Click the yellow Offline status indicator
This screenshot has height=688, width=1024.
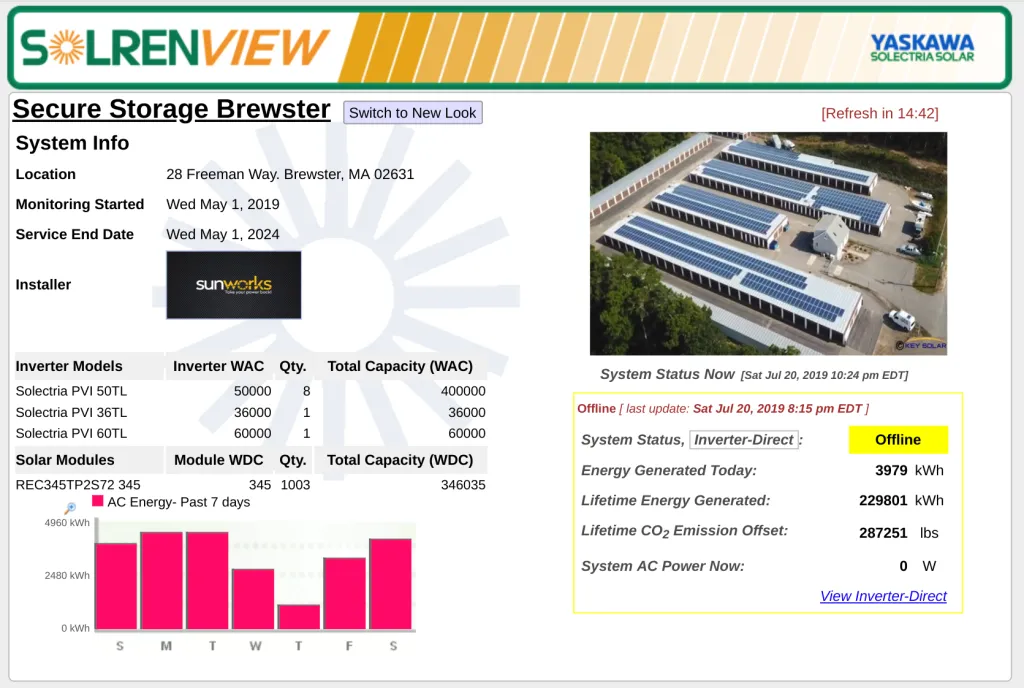pyautogui.click(x=897, y=440)
